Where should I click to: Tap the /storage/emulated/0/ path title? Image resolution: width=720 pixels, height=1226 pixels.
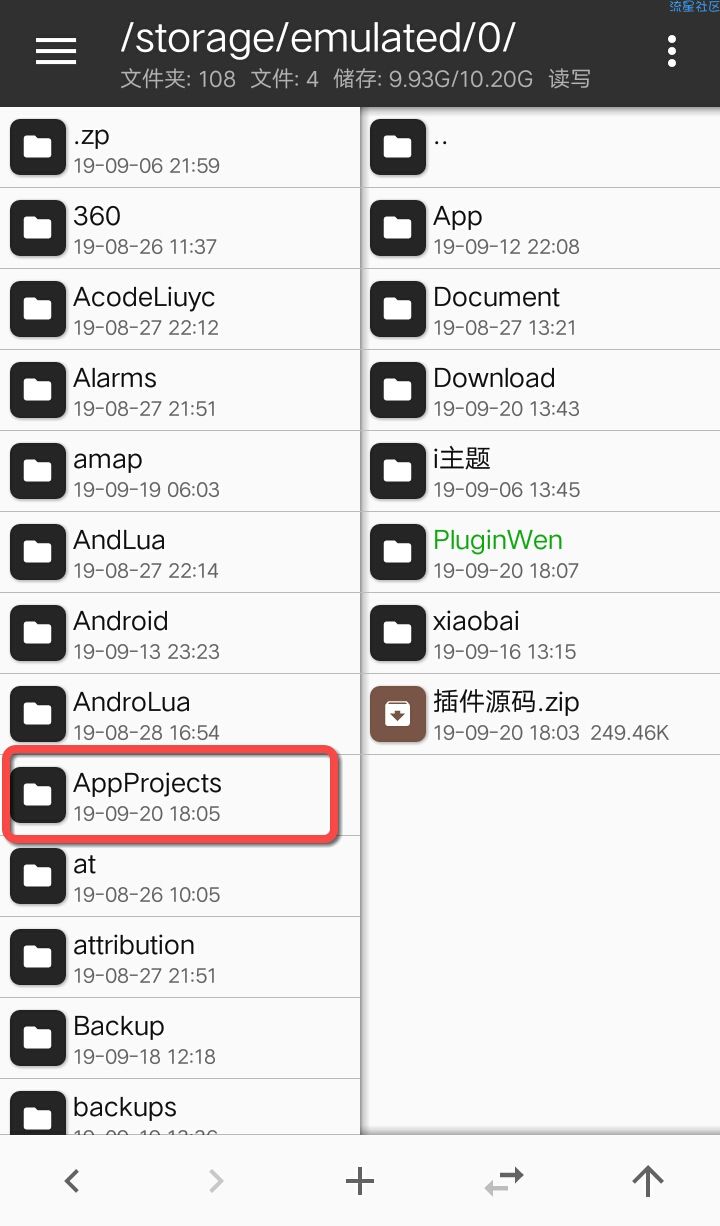tap(318, 38)
